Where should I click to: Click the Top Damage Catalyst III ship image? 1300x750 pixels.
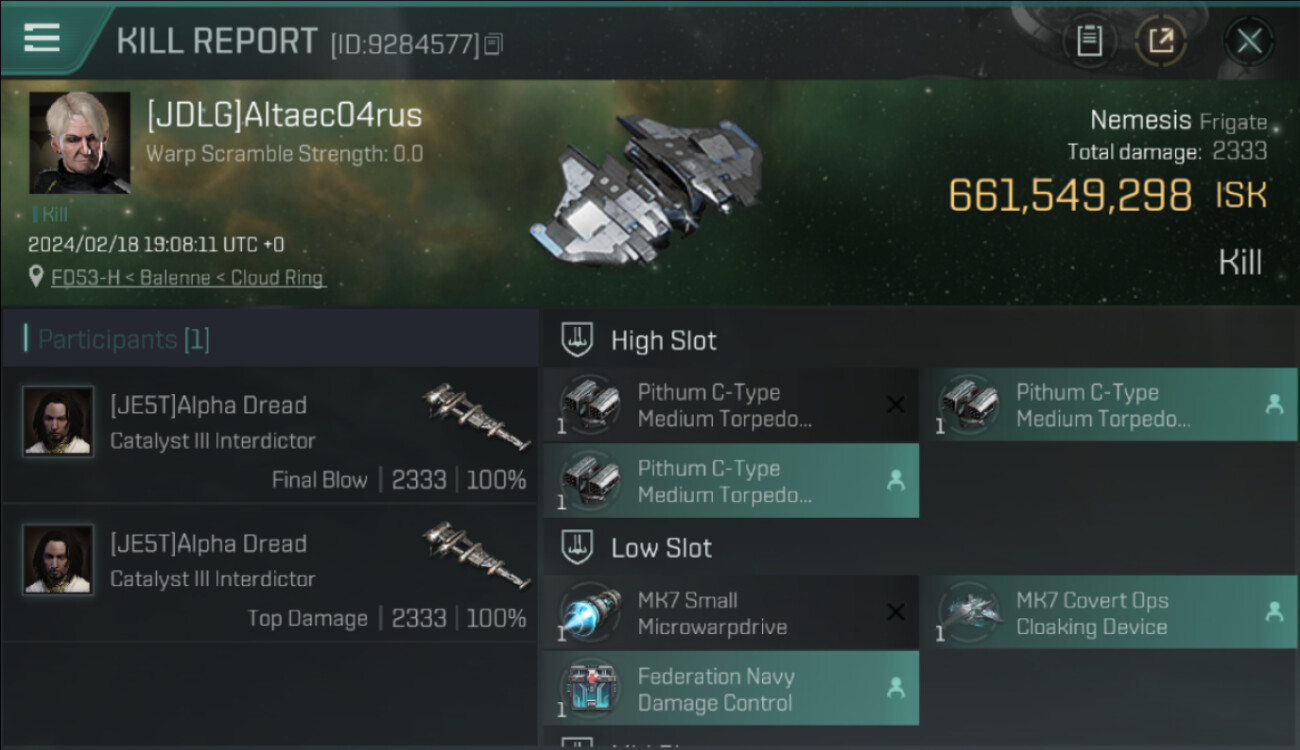click(x=477, y=556)
